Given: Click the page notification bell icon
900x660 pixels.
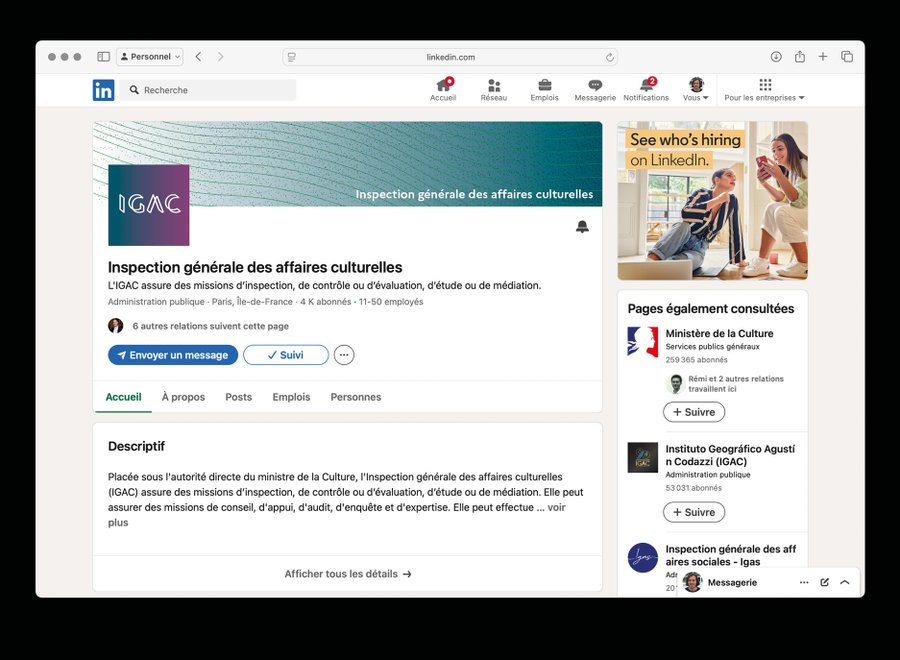Looking at the screenshot, I should click(x=582, y=227).
